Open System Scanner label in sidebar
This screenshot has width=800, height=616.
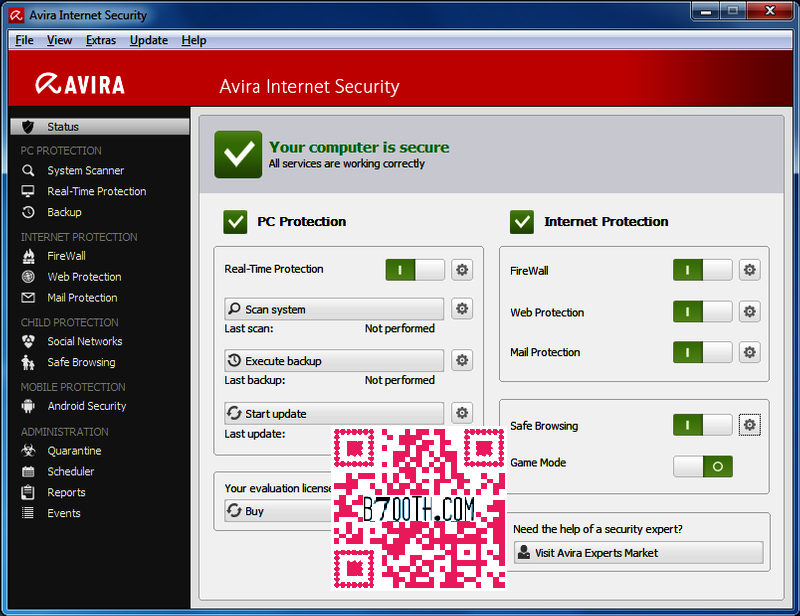click(x=86, y=170)
